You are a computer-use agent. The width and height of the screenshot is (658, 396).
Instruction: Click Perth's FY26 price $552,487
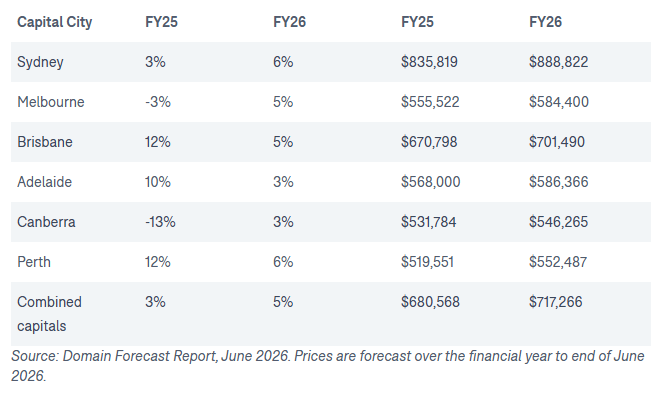tap(558, 262)
